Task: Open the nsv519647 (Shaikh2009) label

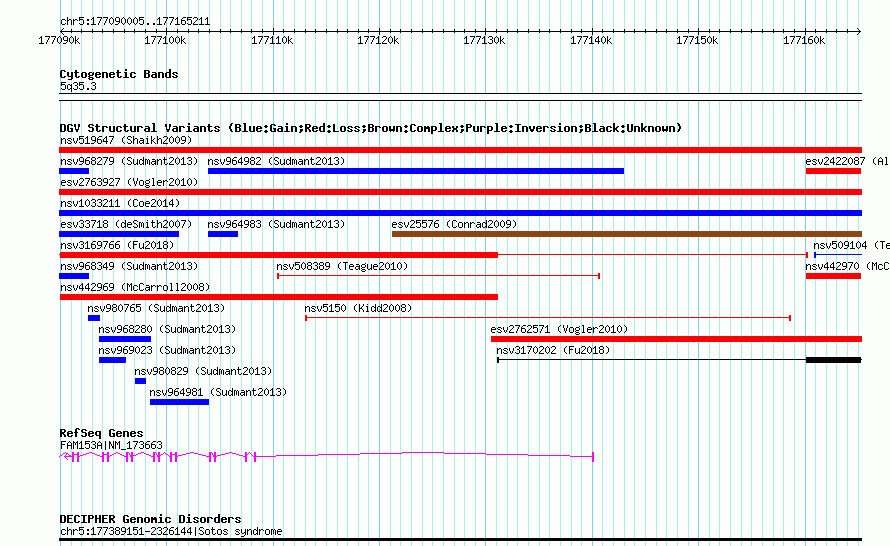Action: click(x=126, y=140)
